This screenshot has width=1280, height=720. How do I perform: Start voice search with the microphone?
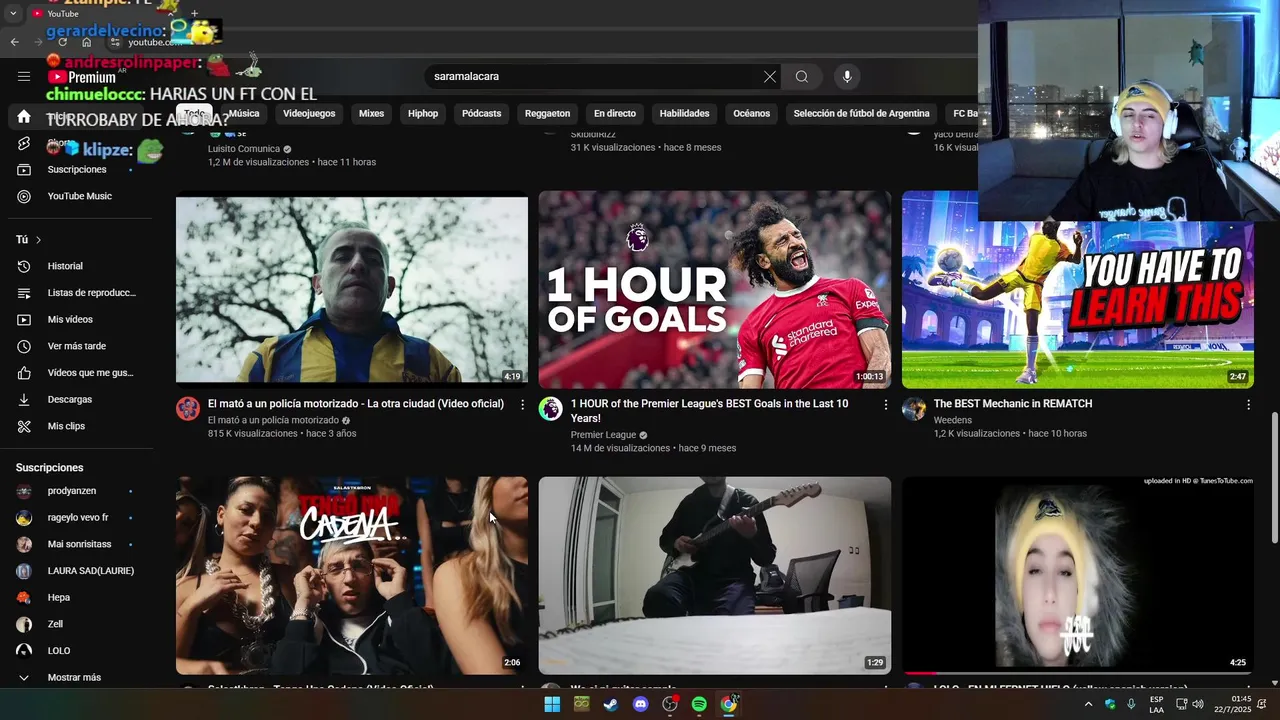[847, 76]
